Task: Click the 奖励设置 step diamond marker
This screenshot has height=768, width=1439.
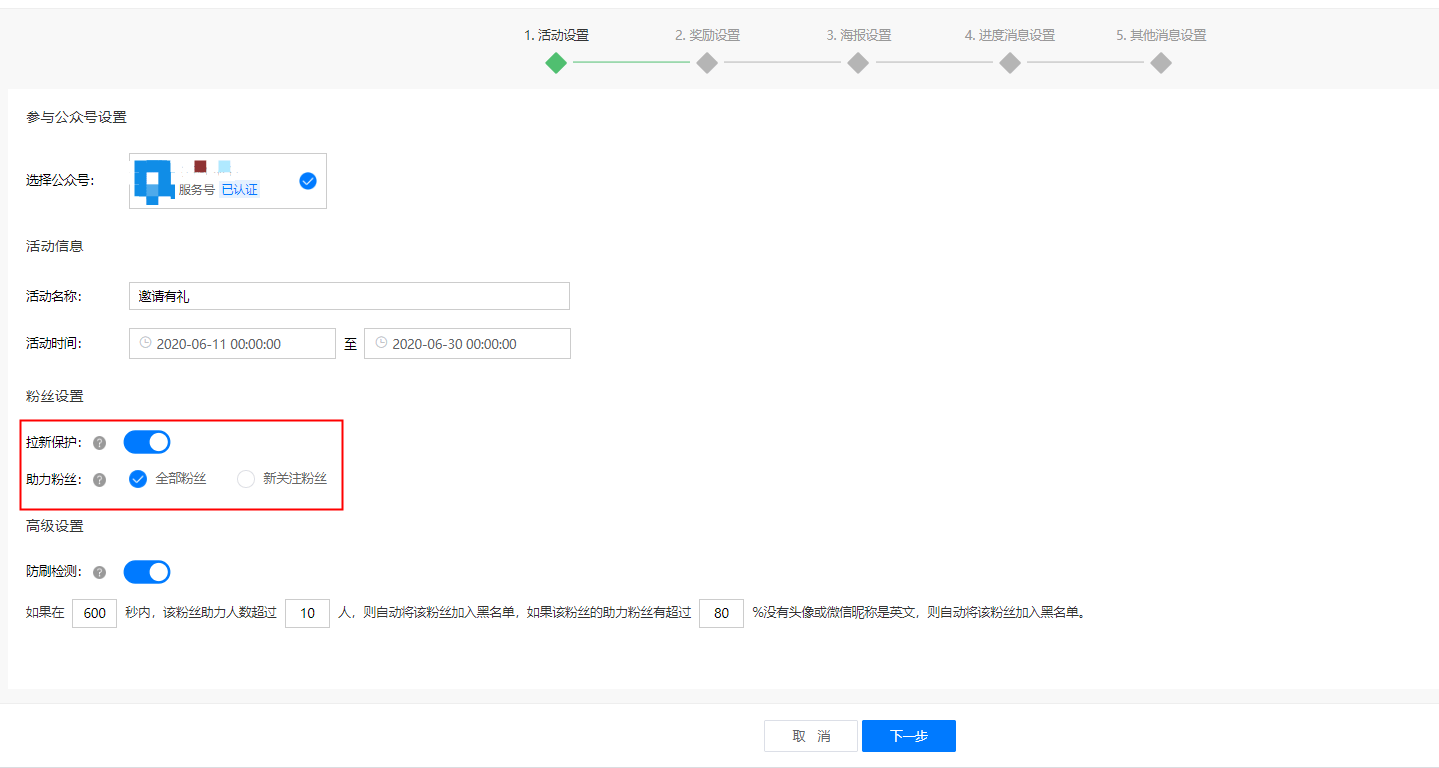Action: click(x=707, y=63)
